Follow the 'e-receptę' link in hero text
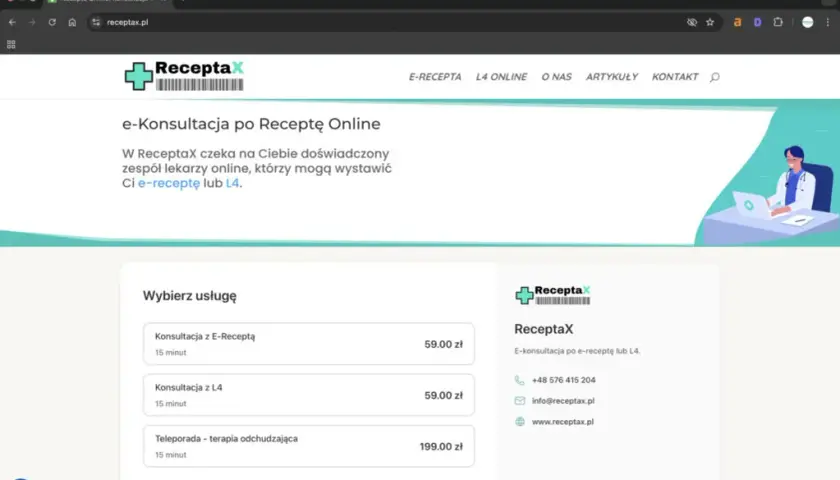840x480 pixels. pyautogui.click(x=169, y=183)
